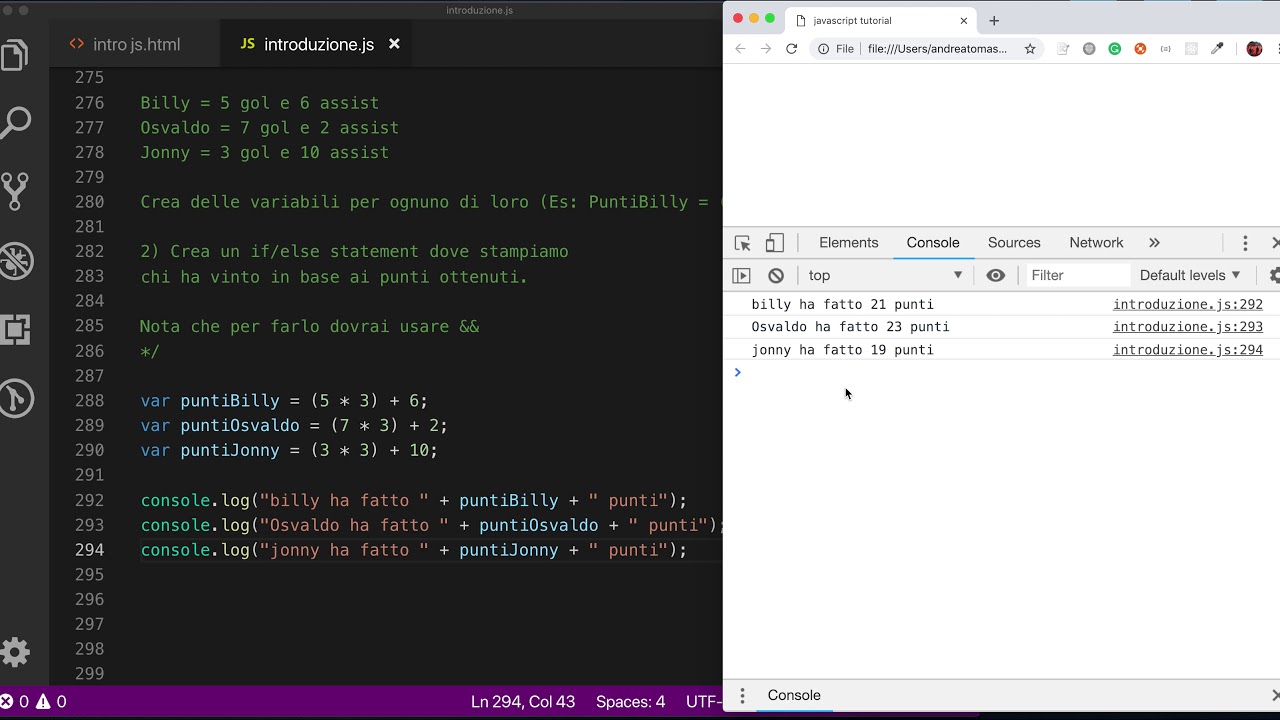This screenshot has height=720, width=1280.
Task: Open the introduzione.js:292 source link
Action: 1188,304
